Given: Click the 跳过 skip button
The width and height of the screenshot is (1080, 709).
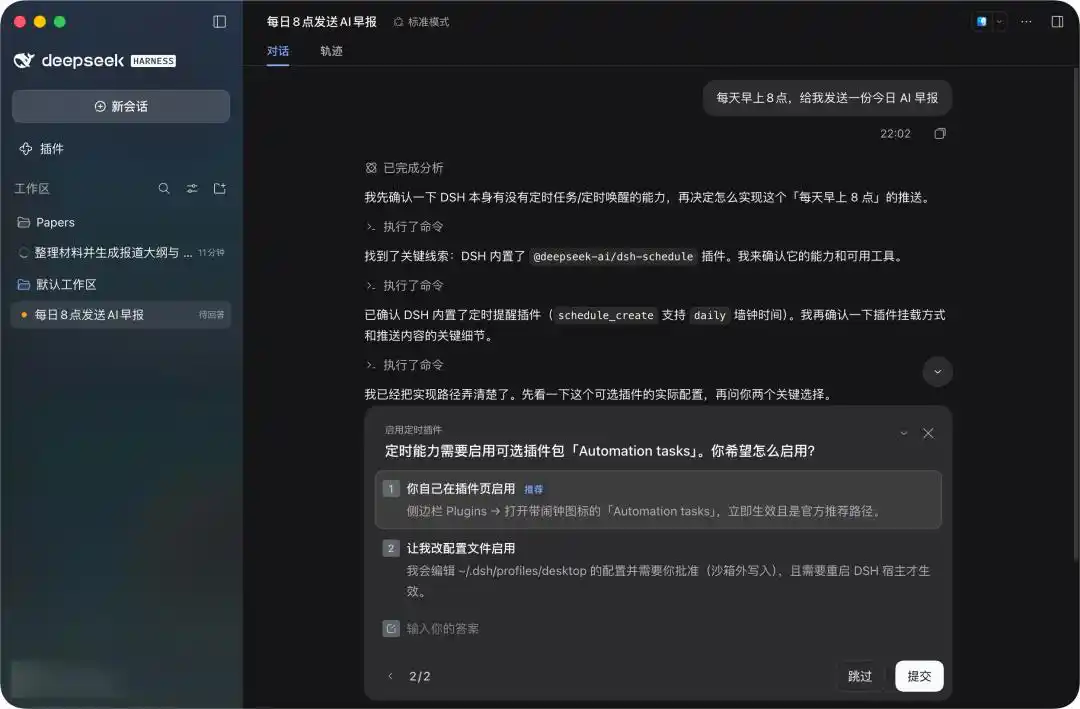Looking at the screenshot, I should [860, 676].
